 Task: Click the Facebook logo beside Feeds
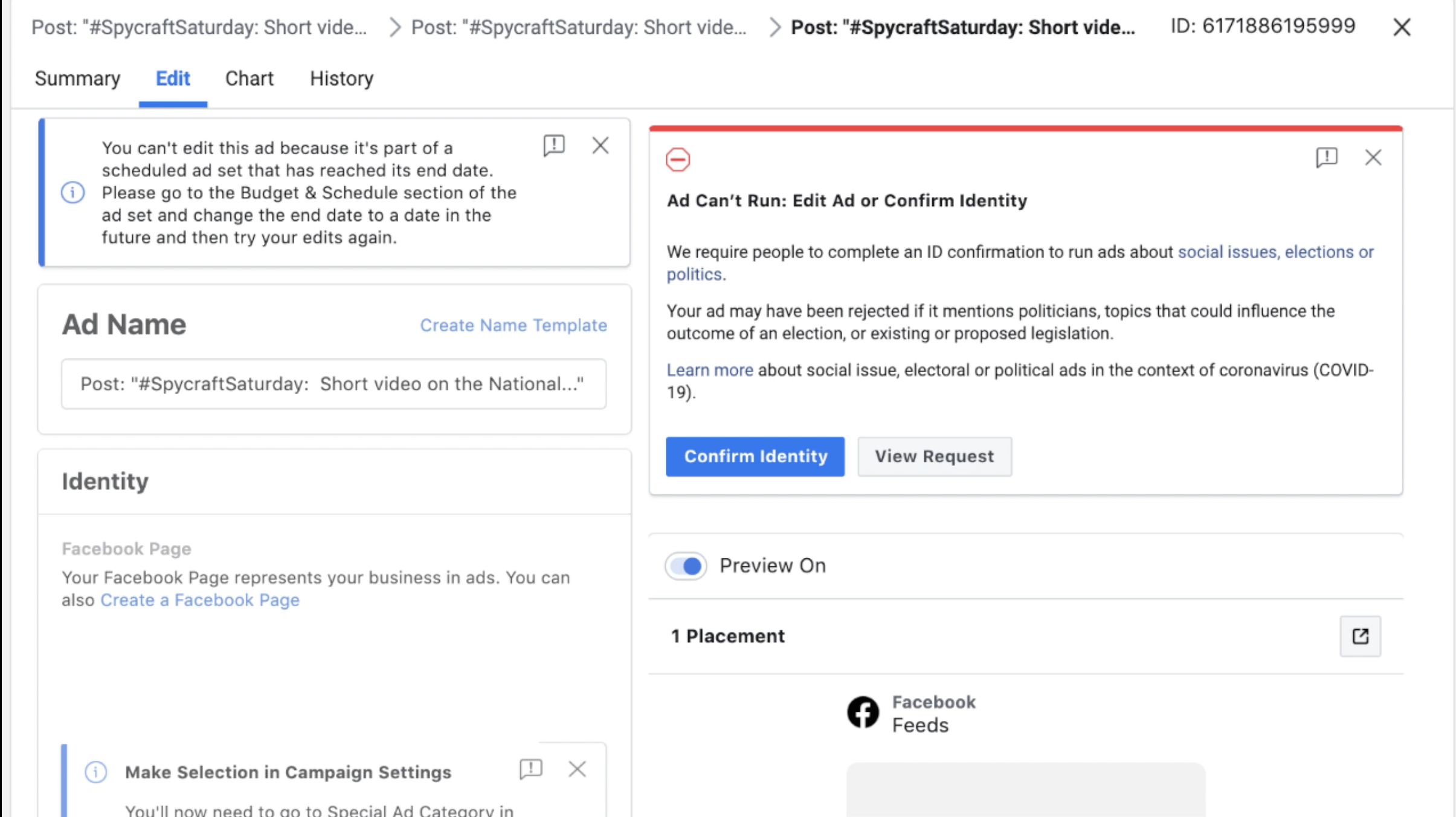click(863, 713)
